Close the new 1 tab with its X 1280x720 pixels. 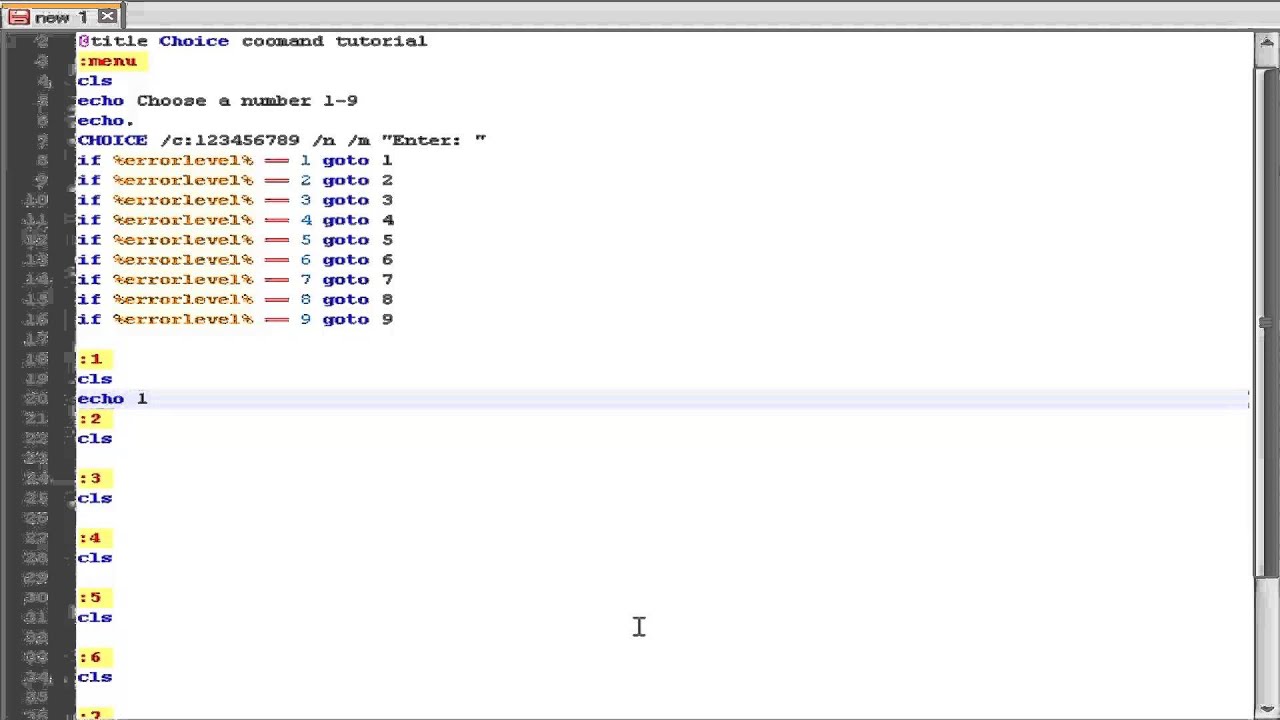[x=107, y=17]
